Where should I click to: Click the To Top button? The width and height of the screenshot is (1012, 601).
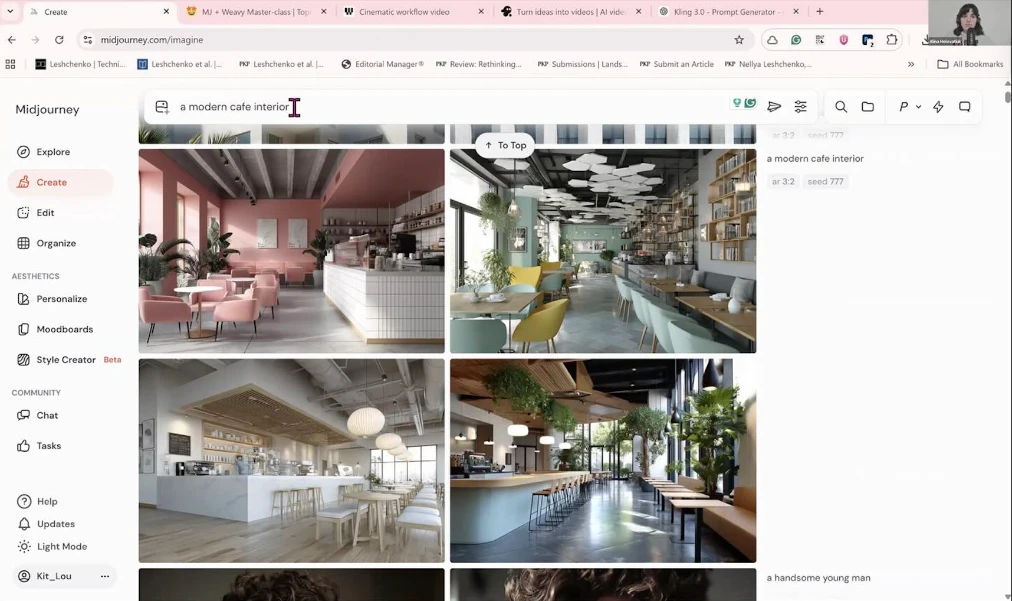(505, 145)
